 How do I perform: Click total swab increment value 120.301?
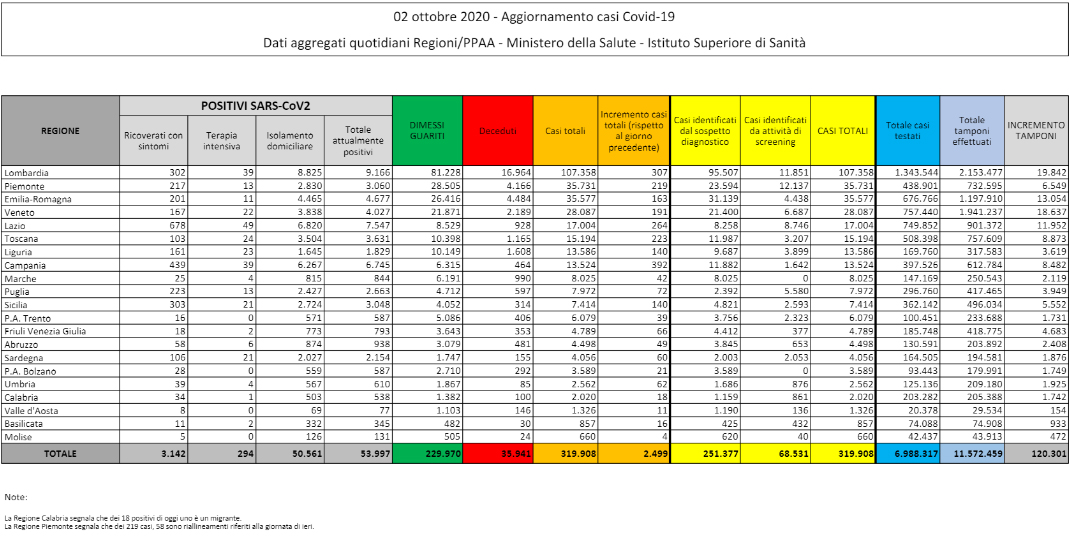[1047, 454]
